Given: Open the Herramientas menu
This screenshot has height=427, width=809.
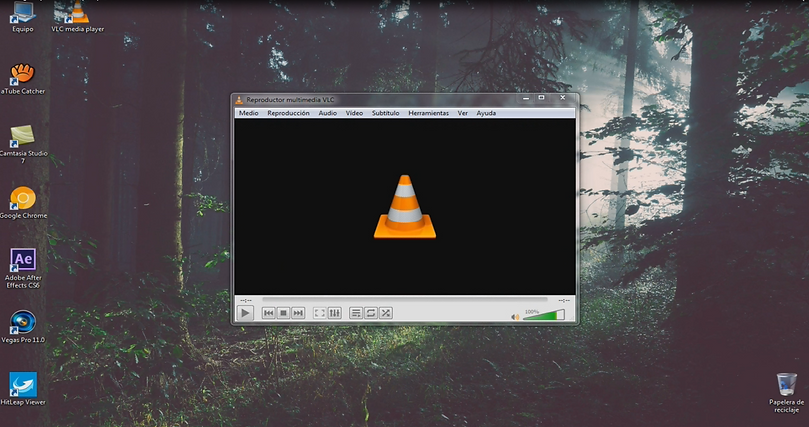Looking at the screenshot, I should pyautogui.click(x=429, y=113).
